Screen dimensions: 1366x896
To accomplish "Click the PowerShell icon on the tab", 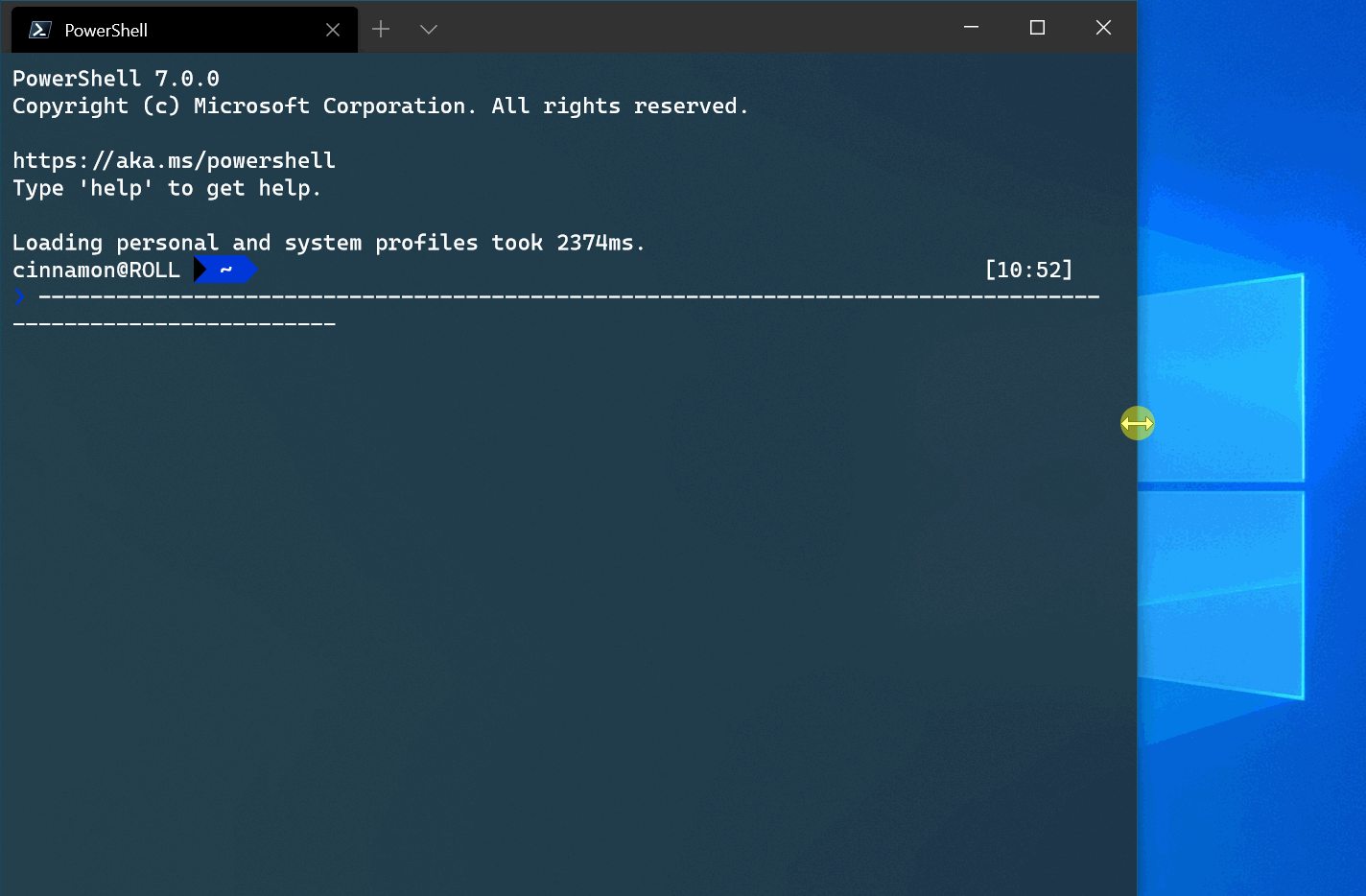I will (38, 30).
